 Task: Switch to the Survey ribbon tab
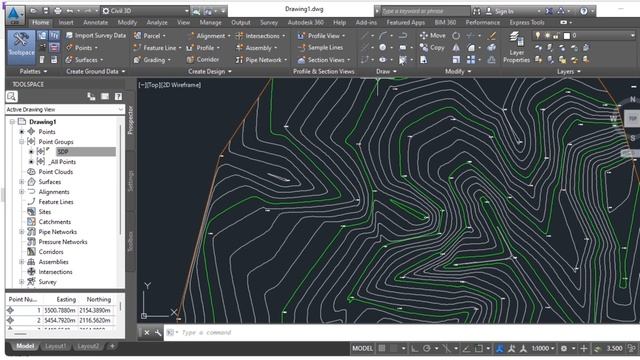click(x=269, y=22)
